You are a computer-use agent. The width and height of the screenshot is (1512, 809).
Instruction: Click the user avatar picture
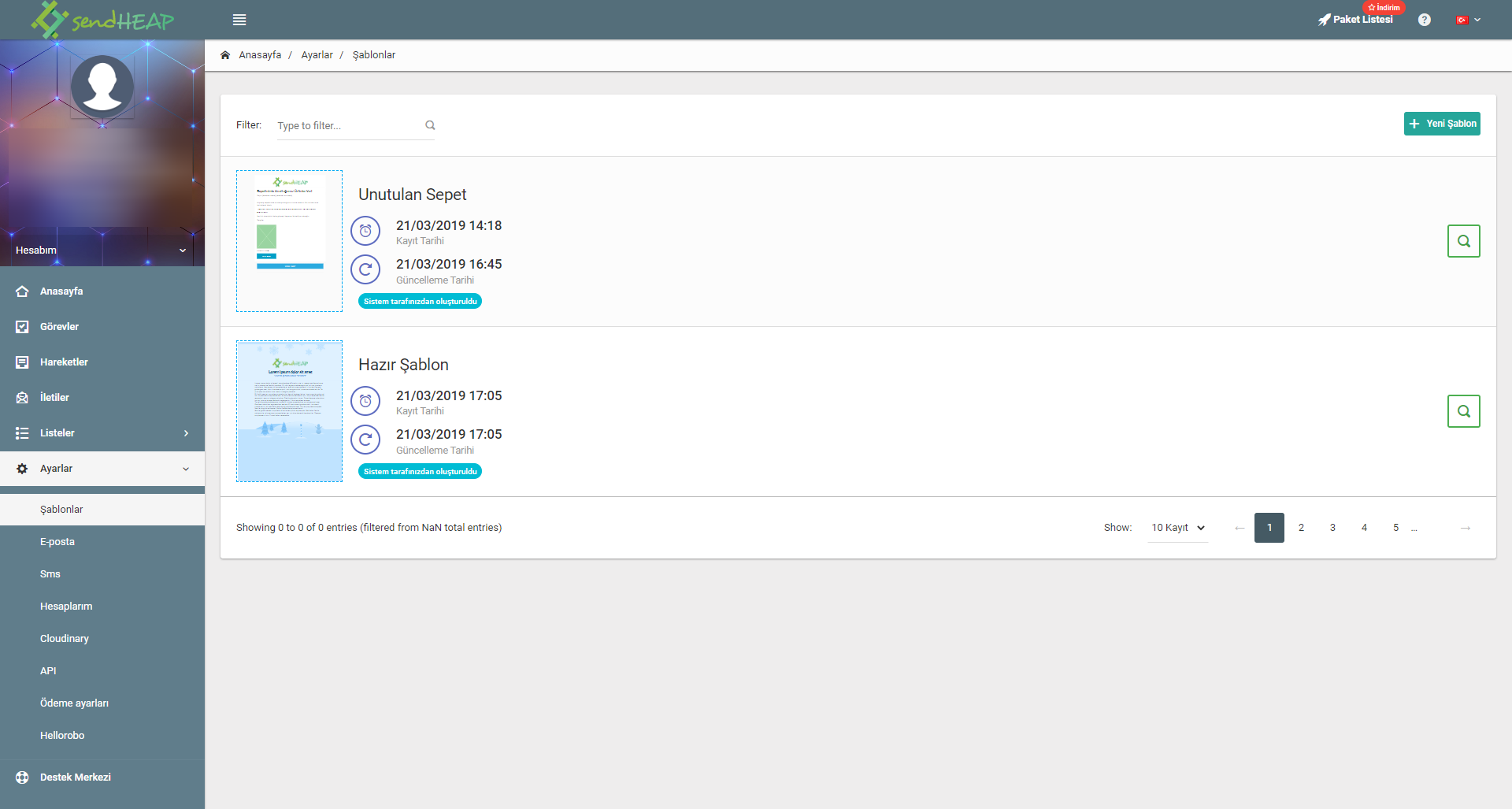tap(102, 87)
